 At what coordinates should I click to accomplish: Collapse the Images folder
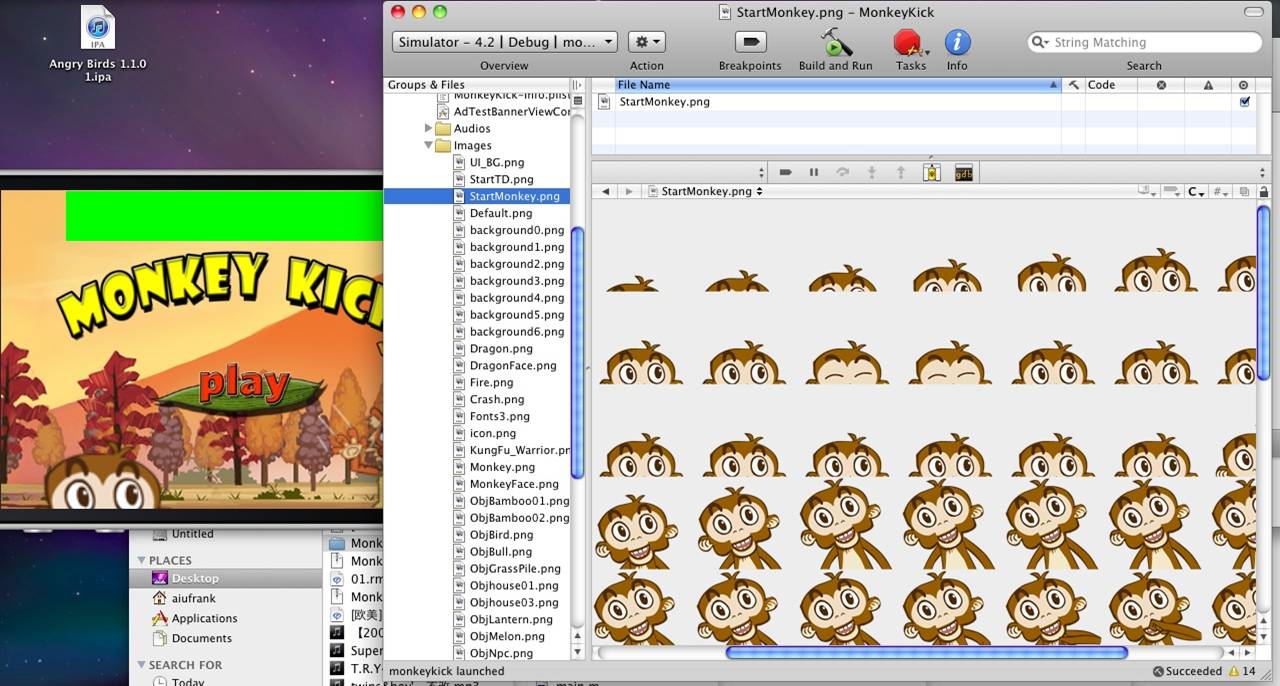[x=429, y=145]
